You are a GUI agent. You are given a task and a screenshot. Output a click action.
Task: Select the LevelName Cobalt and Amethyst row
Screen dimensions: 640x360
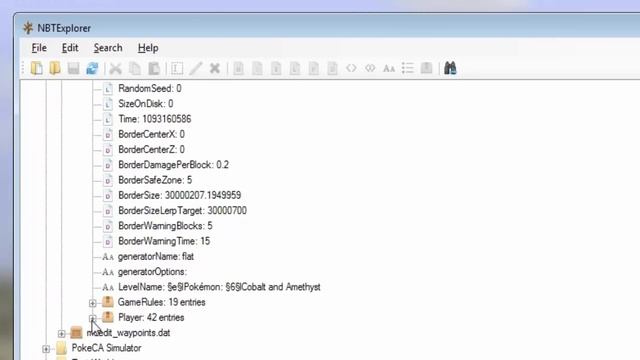click(x=219, y=287)
